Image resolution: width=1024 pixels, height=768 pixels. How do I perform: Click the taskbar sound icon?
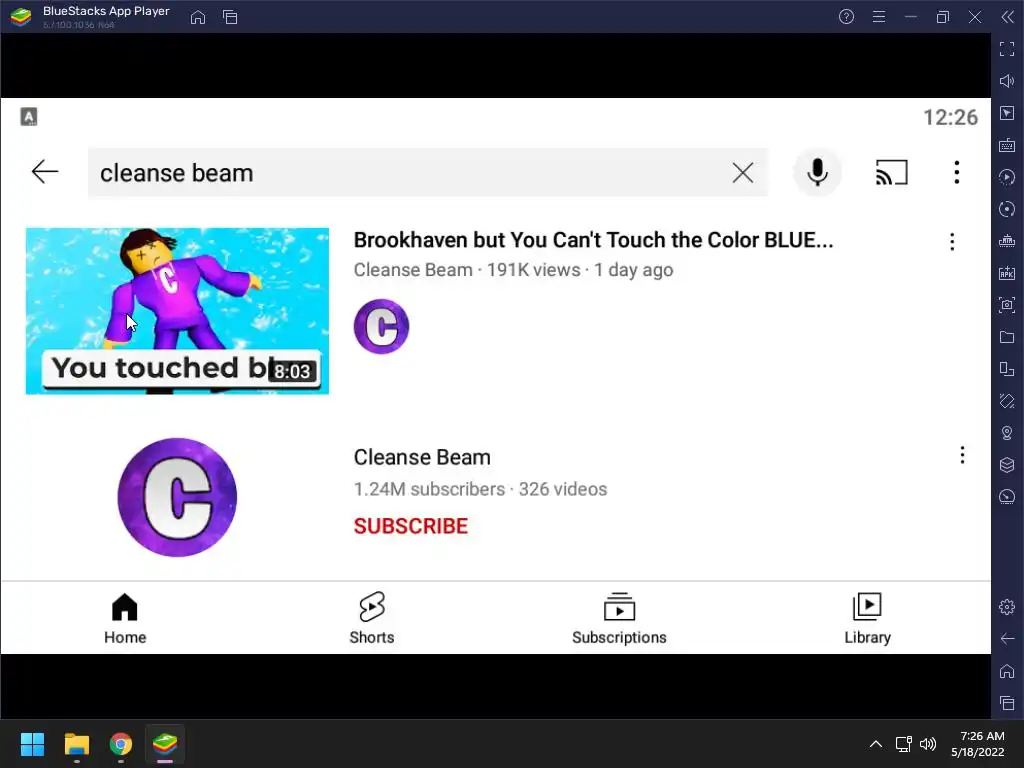point(927,744)
